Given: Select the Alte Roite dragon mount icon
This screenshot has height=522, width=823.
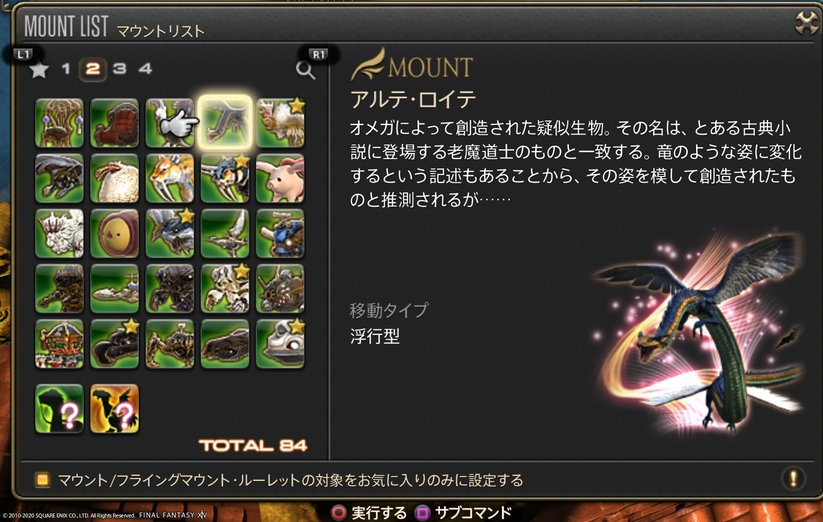Looking at the screenshot, I should [225, 123].
